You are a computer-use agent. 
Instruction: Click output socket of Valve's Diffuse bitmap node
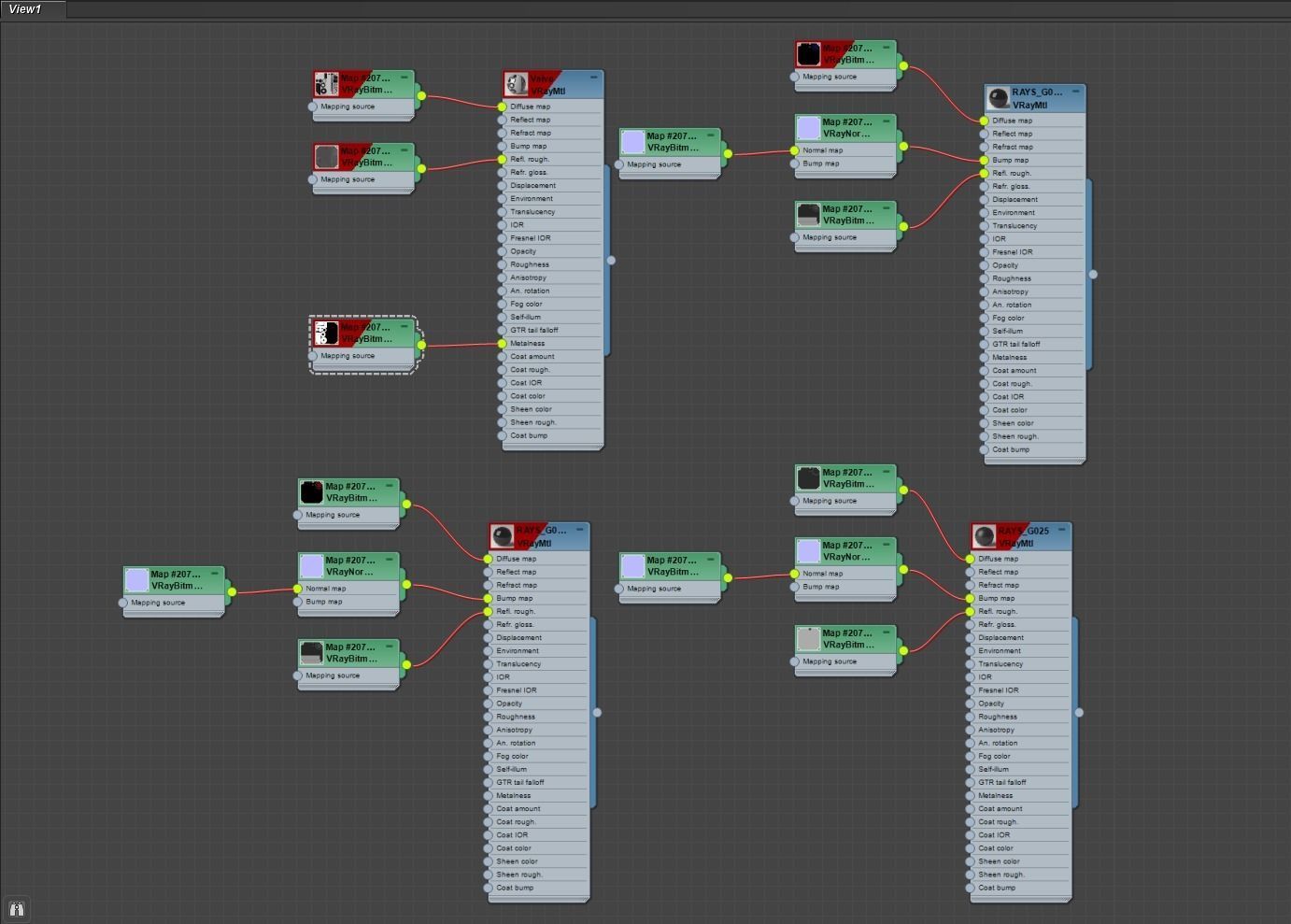coord(421,95)
